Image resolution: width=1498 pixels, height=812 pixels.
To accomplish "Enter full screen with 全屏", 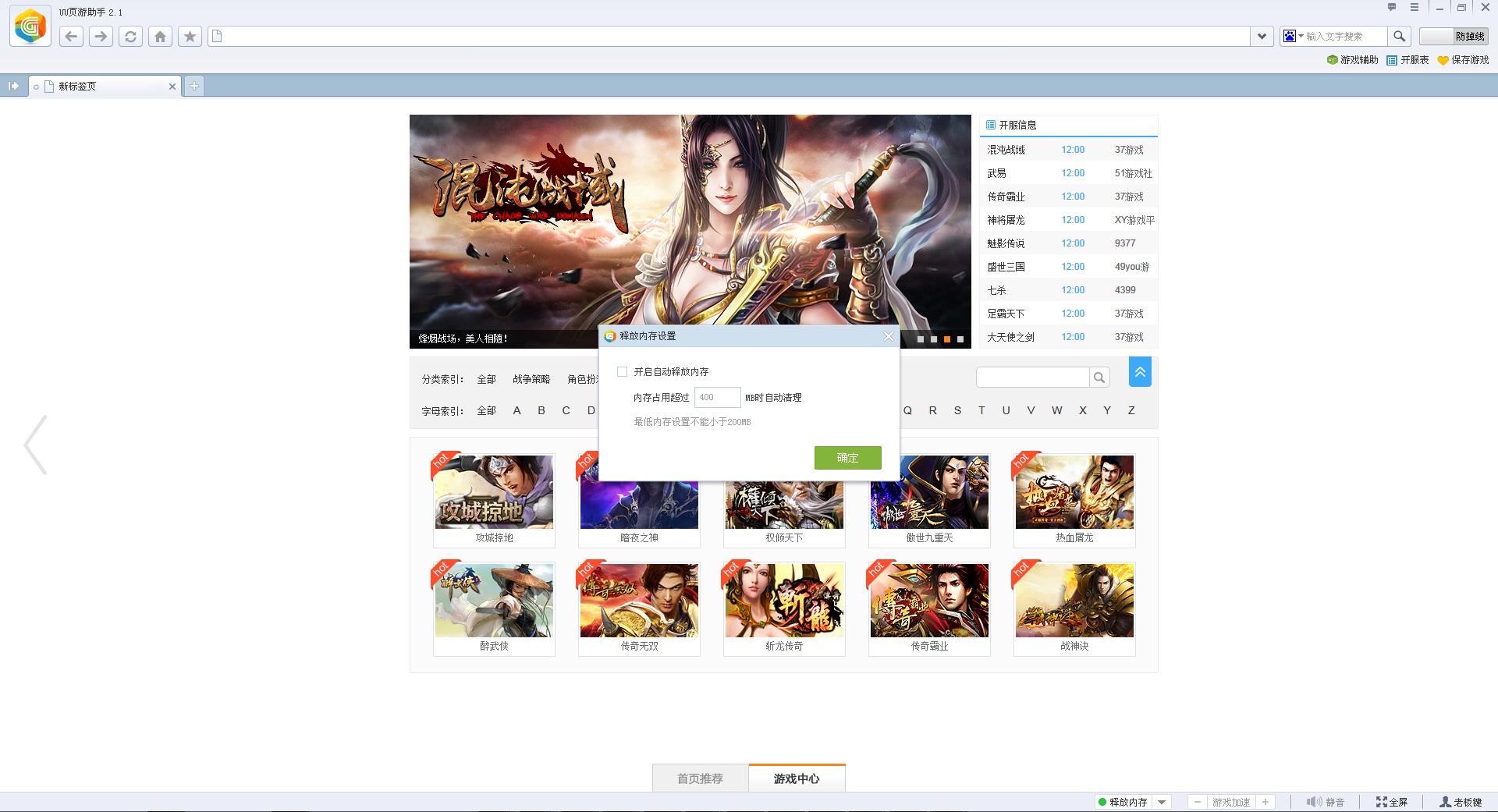I will coord(1392,802).
